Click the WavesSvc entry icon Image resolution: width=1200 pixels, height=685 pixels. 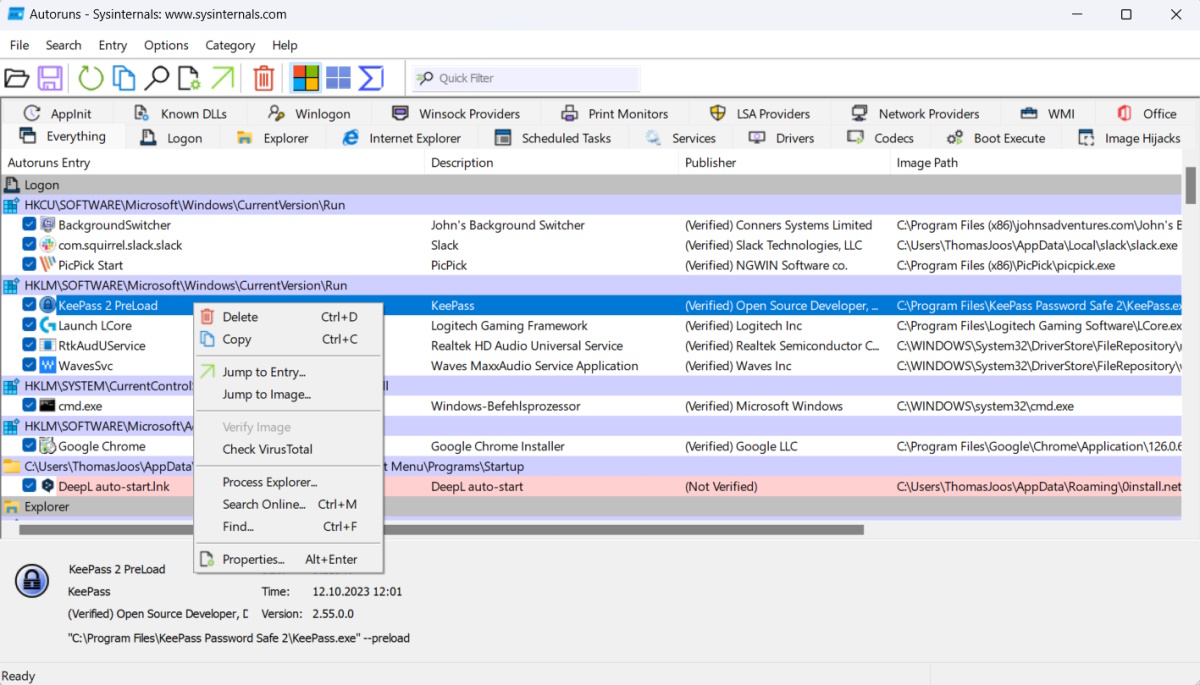[48, 366]
